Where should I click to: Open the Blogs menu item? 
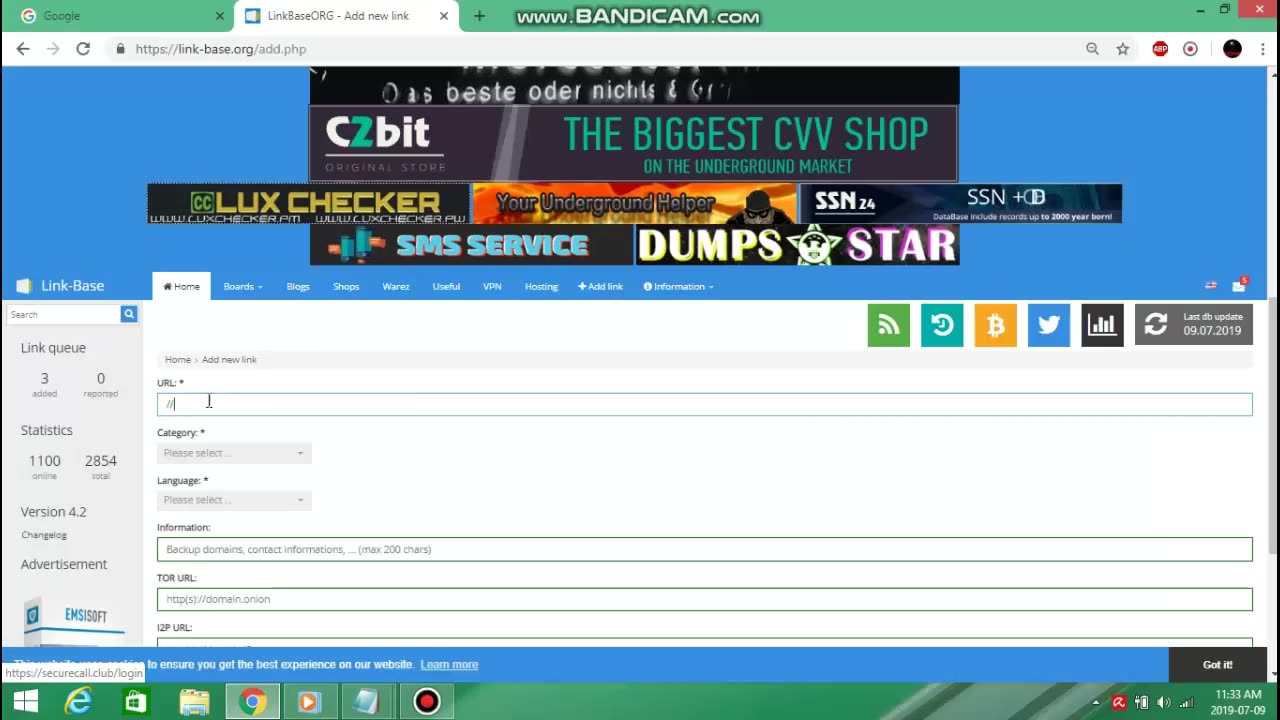pyautogui.click(x=298, y=286)
